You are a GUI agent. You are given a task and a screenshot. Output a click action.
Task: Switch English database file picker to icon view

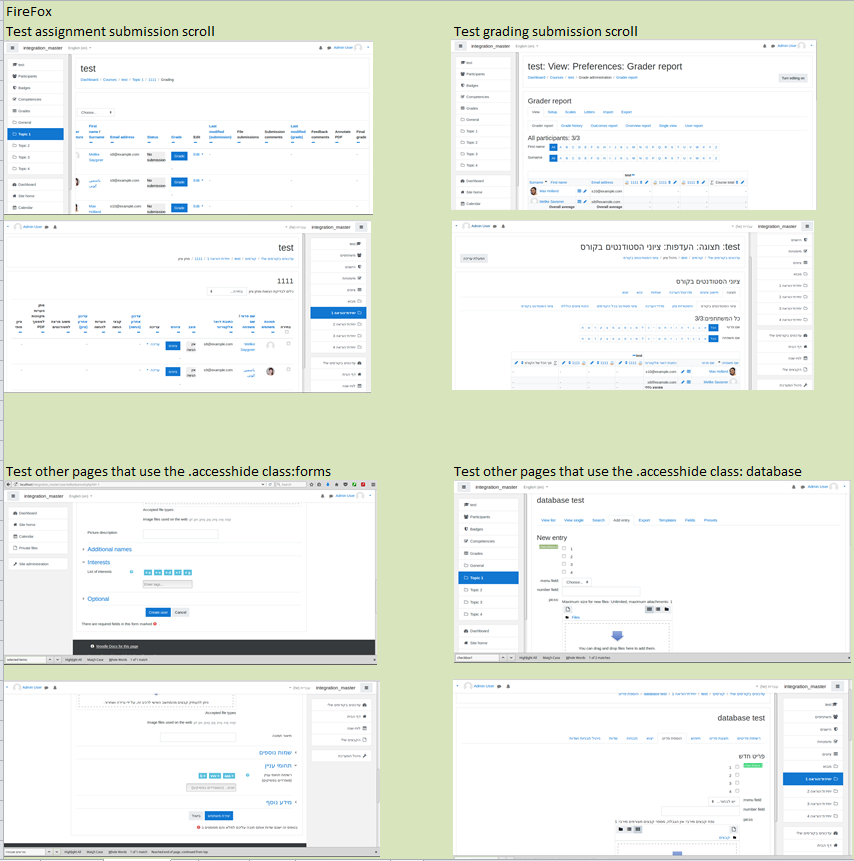649,609
